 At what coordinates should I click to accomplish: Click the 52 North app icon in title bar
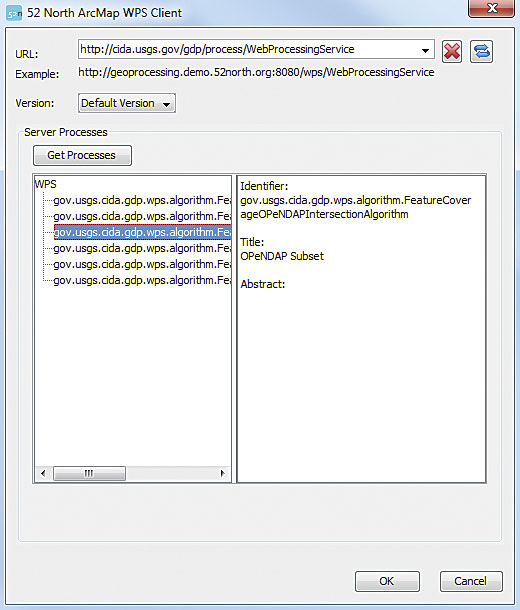point(14,14)
